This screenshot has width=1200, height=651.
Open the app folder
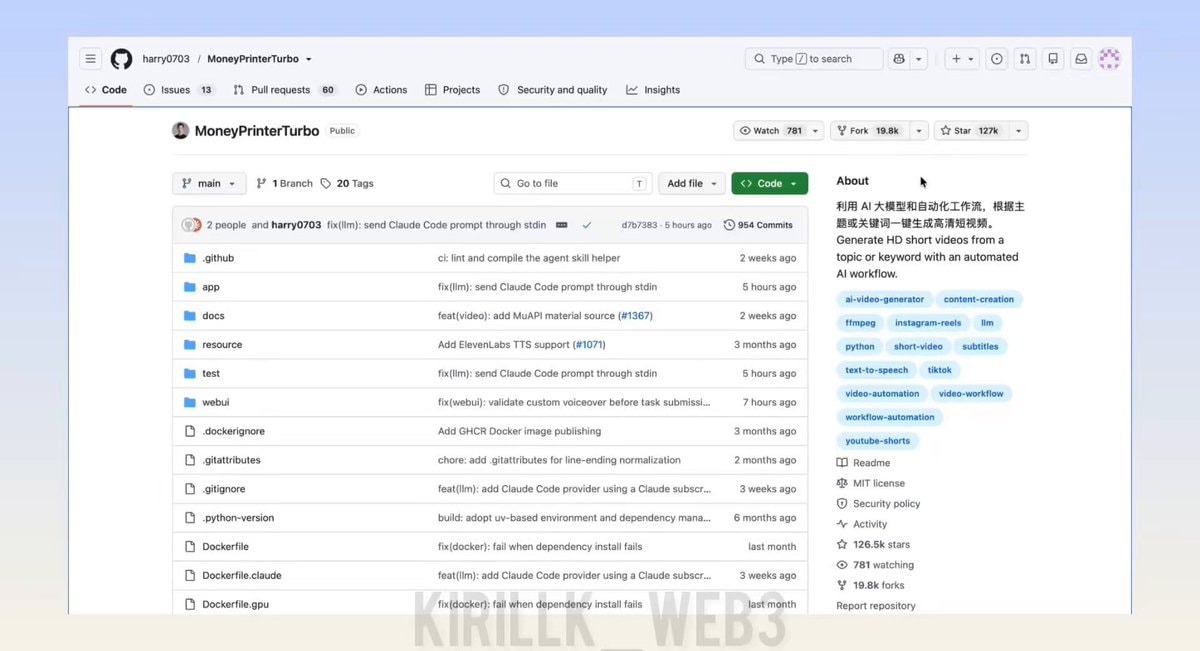tap(211, 287)
